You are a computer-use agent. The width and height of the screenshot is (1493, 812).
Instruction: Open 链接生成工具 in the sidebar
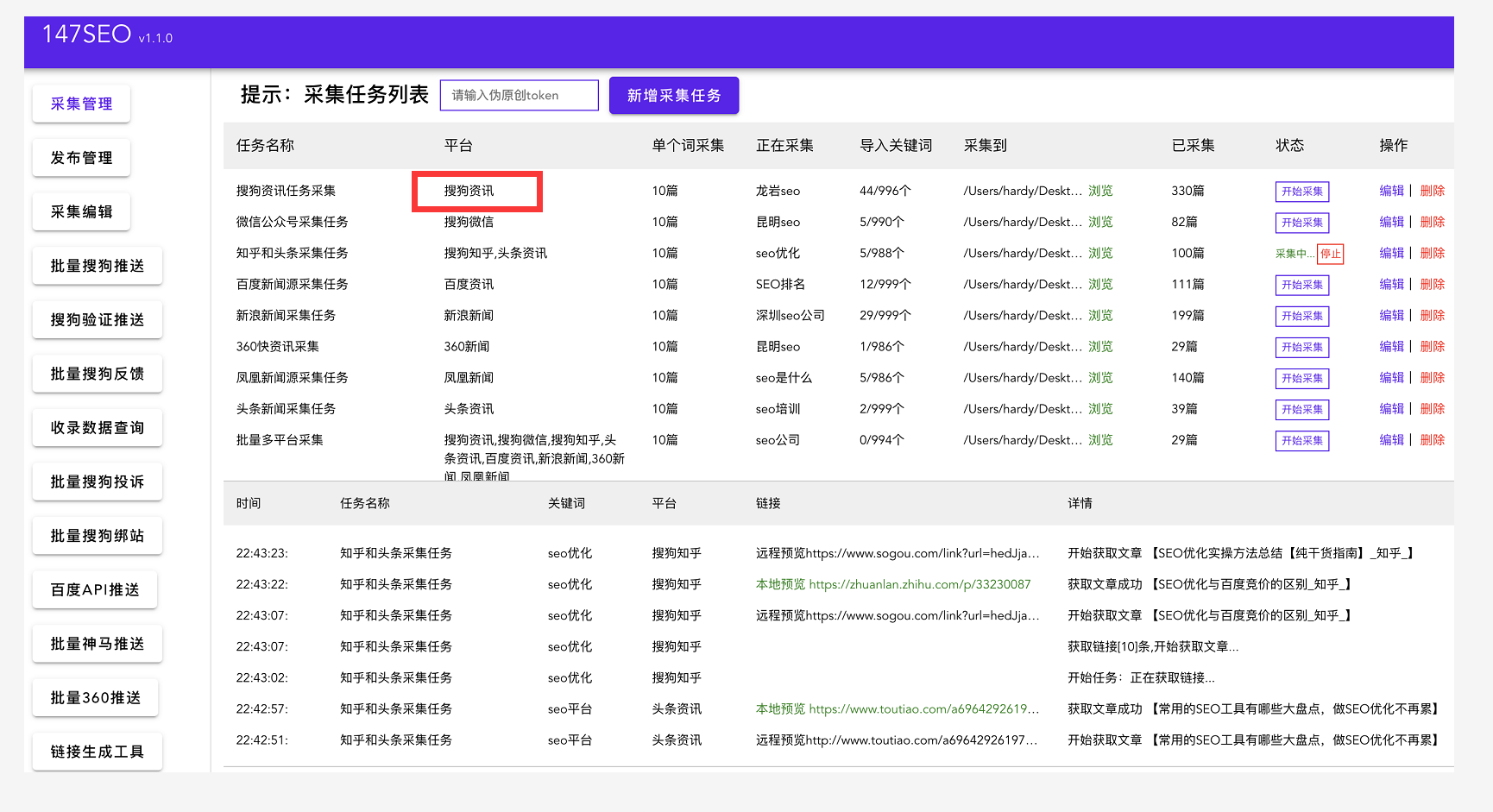(98, 752)
